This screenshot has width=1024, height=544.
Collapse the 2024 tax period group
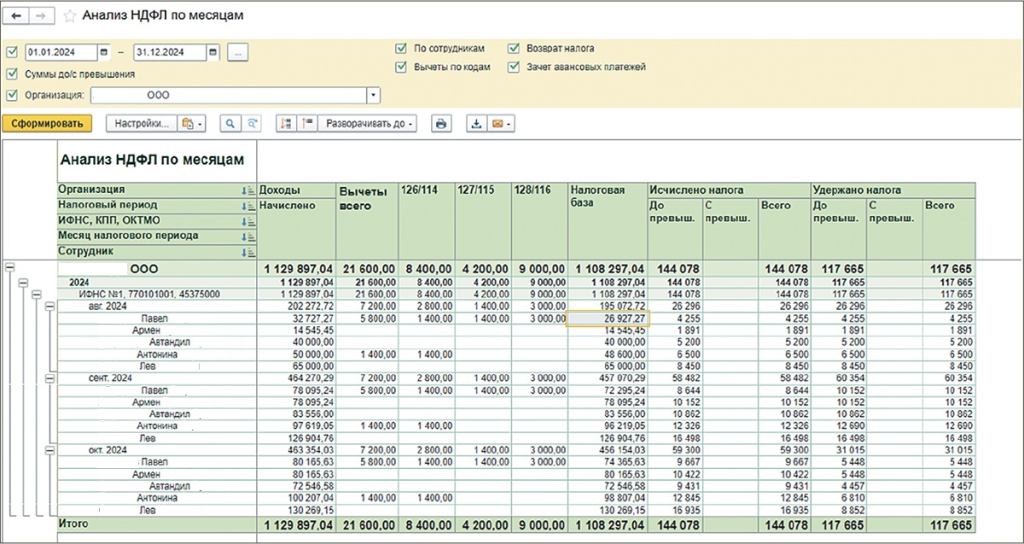(23, 282)
